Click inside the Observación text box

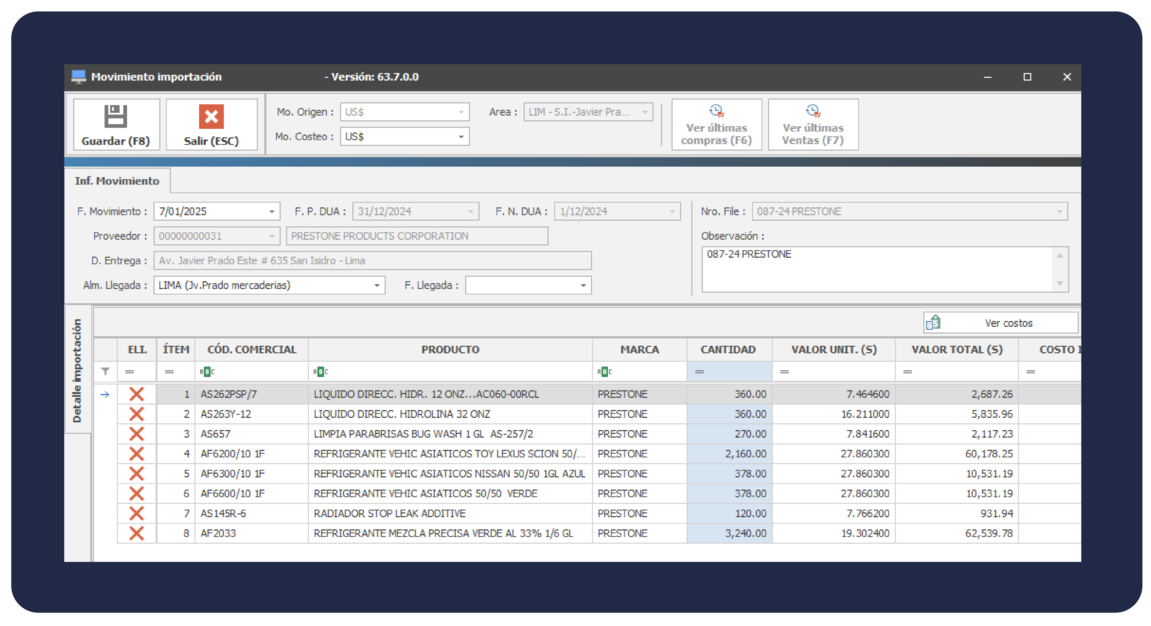coord(876,269)
